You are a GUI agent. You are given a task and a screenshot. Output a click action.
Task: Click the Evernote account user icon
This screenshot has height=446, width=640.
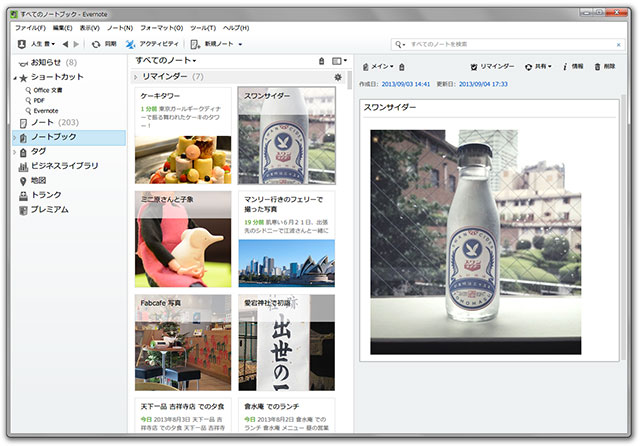(x=22, y=44)
